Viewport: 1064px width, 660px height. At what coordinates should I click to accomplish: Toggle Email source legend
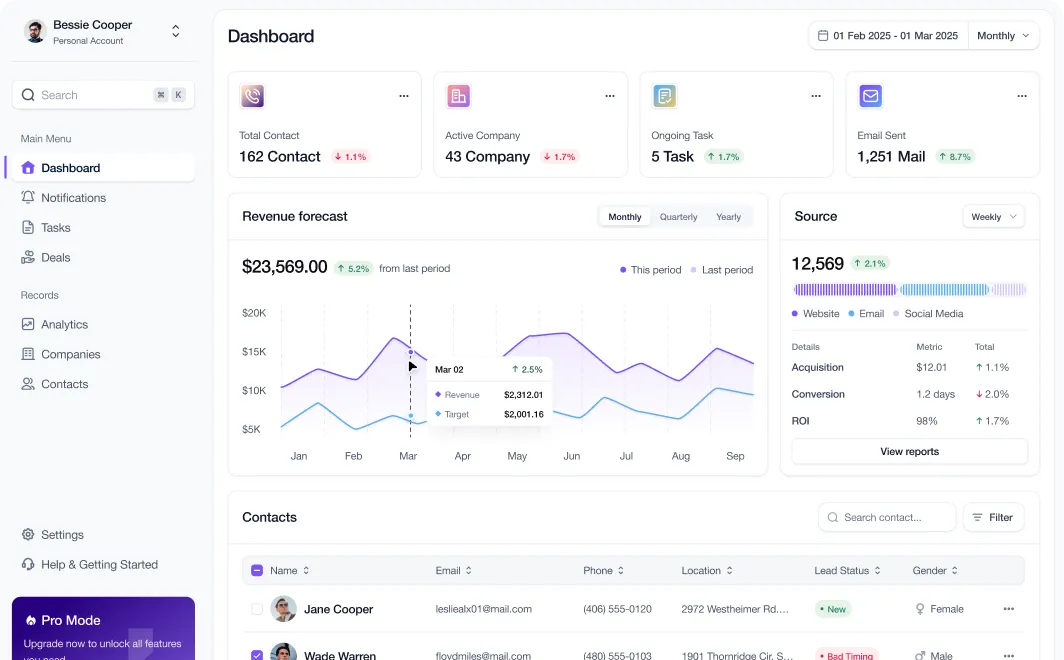(x=866, y=313)
